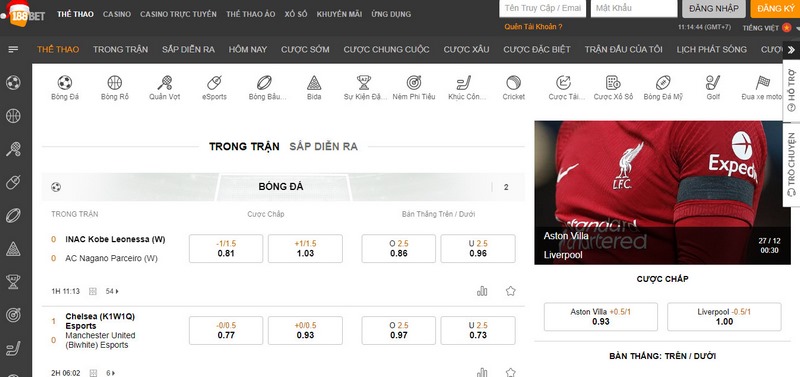Viewport: 800px width, 377px height.
Task: Open CƯỢC XÂU menu item
Action: coord(466,49)
